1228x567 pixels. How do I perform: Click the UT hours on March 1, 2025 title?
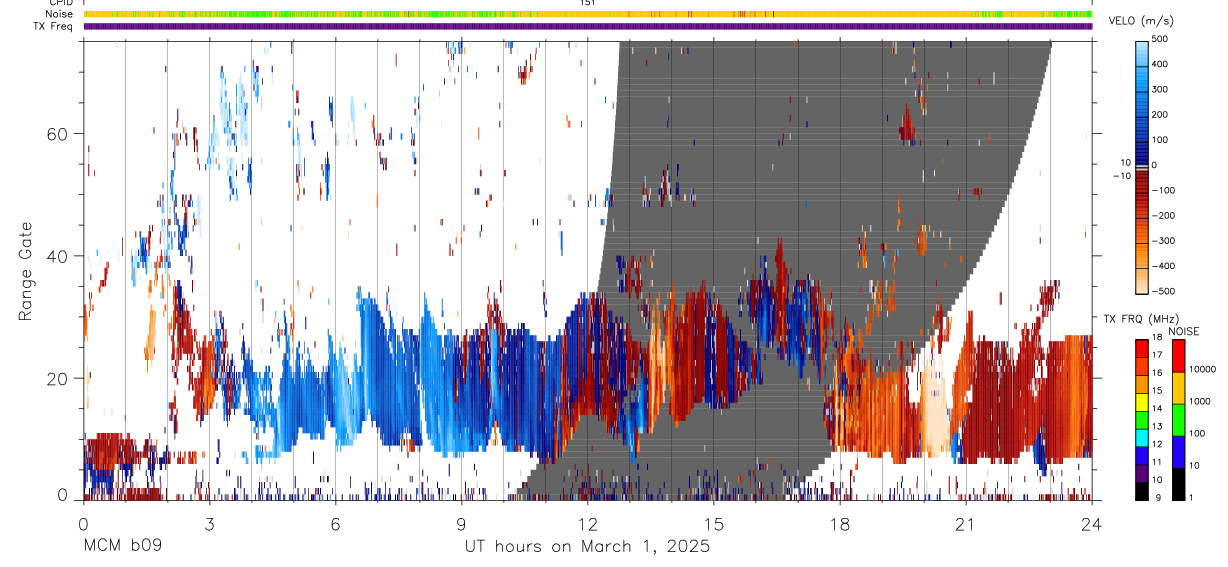(587, 547)
